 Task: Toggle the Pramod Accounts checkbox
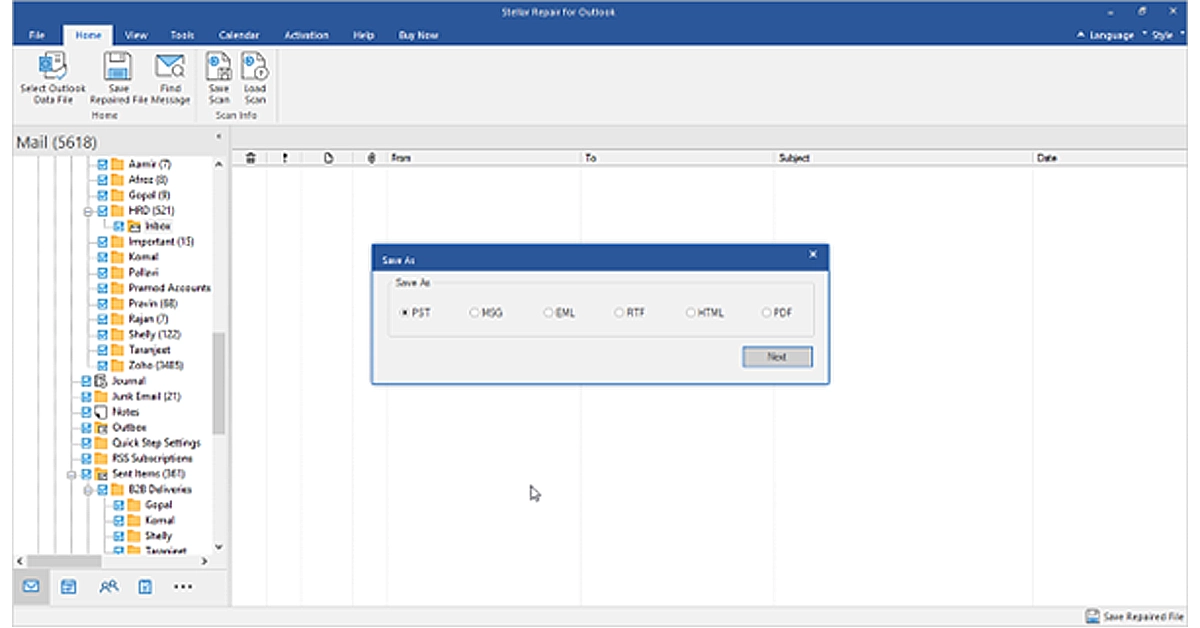pyautogui.click(x=102, y=288)
